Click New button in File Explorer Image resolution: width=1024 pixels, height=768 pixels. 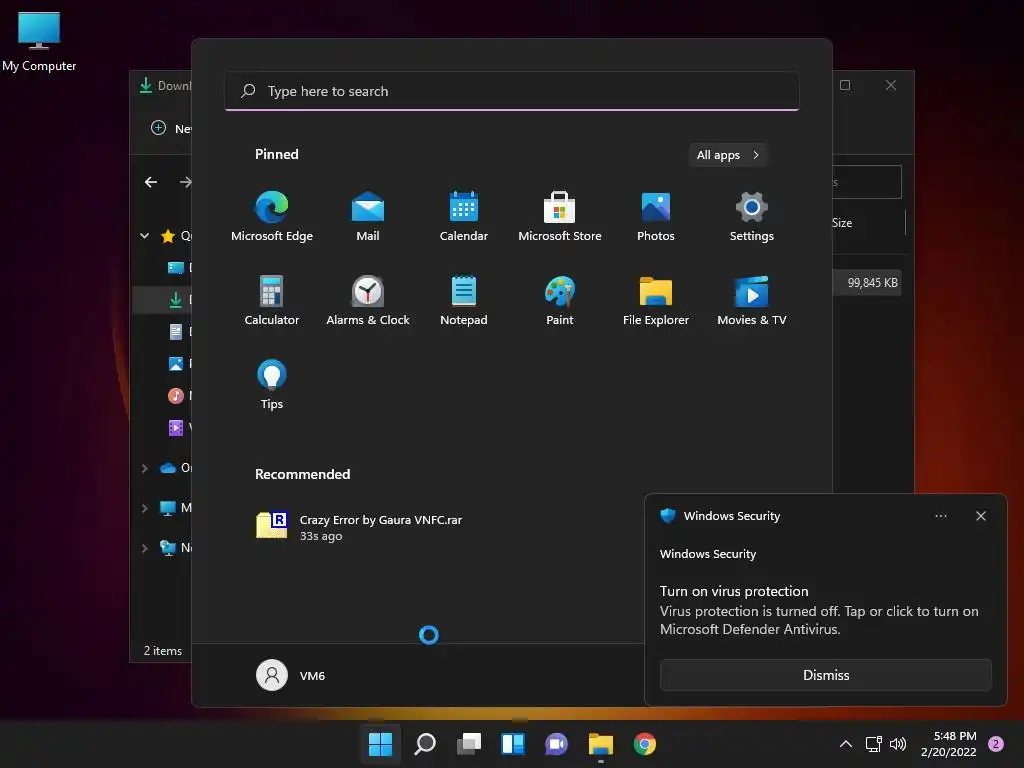171,128
